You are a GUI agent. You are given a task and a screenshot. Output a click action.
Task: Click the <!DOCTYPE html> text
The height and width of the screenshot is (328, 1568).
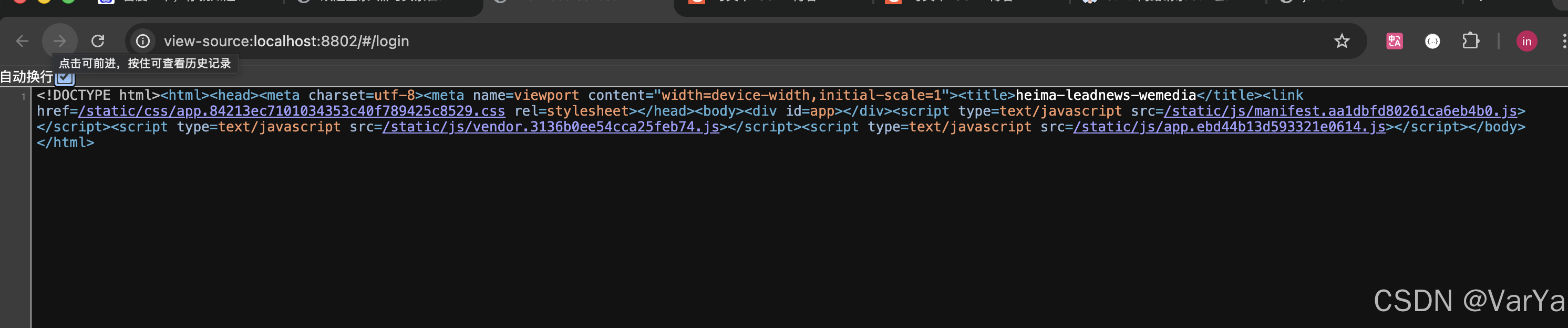tap(98, 96)
